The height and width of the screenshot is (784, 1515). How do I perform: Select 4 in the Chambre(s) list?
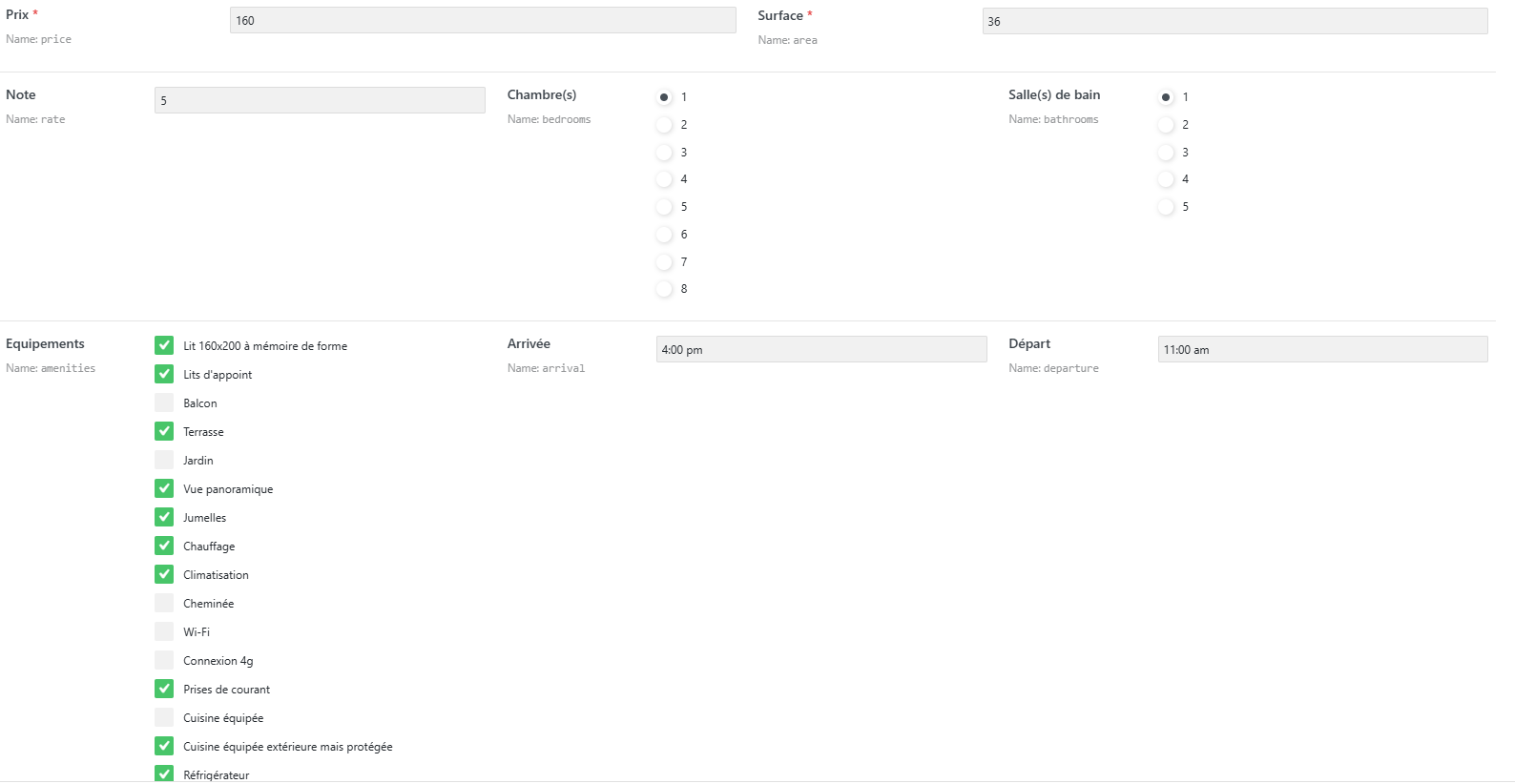[664, 179]
